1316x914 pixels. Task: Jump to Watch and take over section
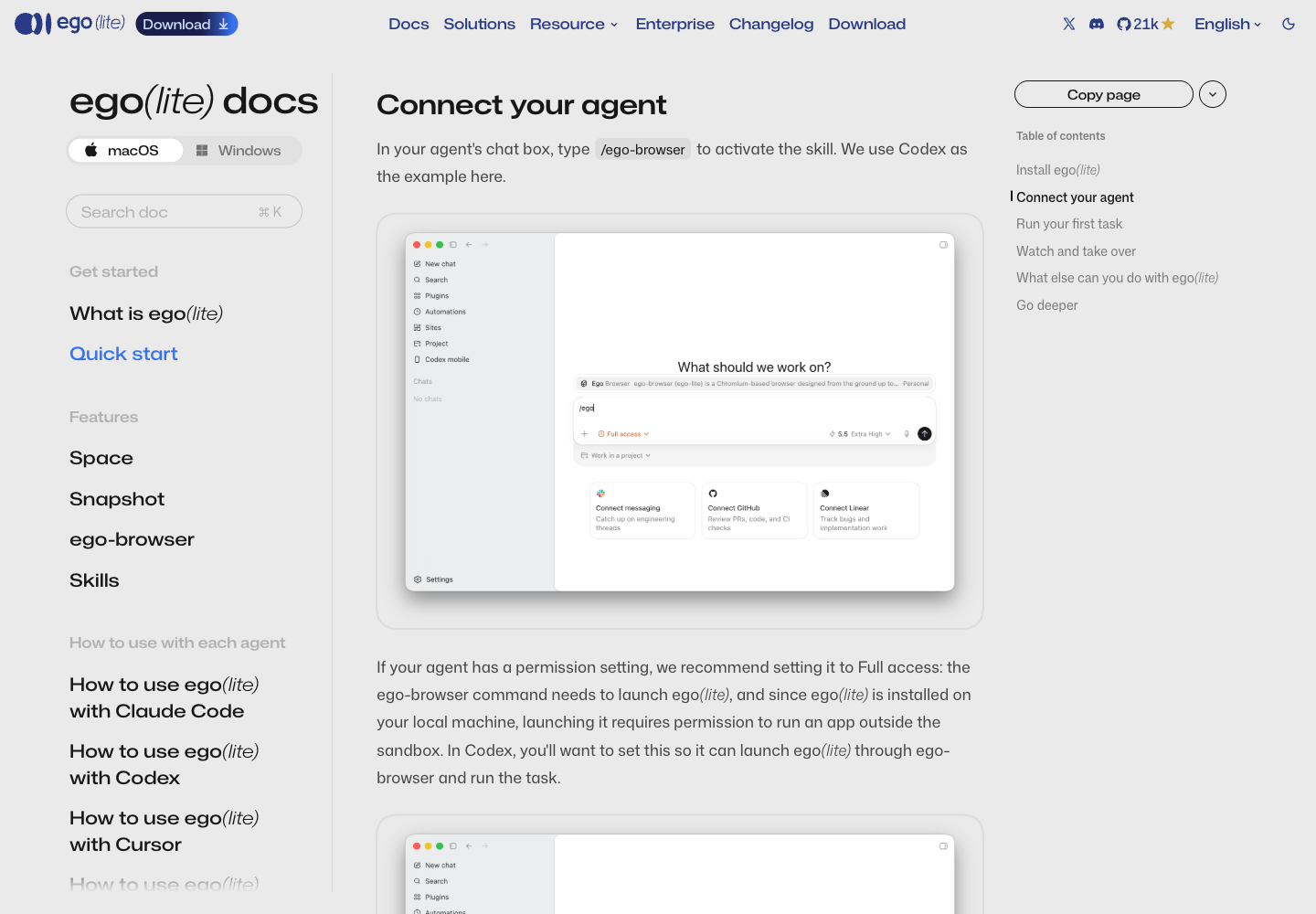tap(1076, 251)
